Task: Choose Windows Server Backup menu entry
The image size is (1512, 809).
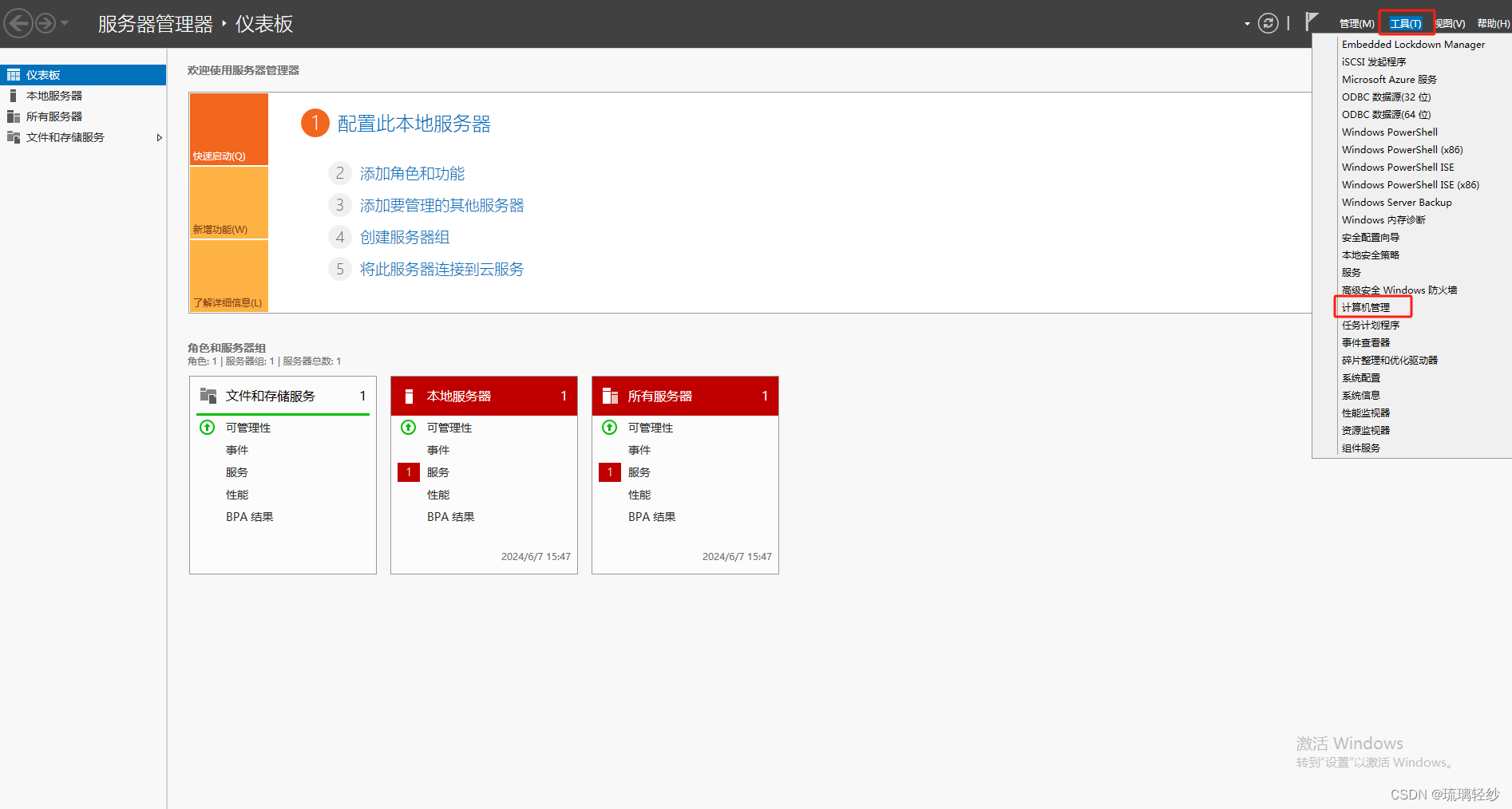Action: pos(1396,203)
